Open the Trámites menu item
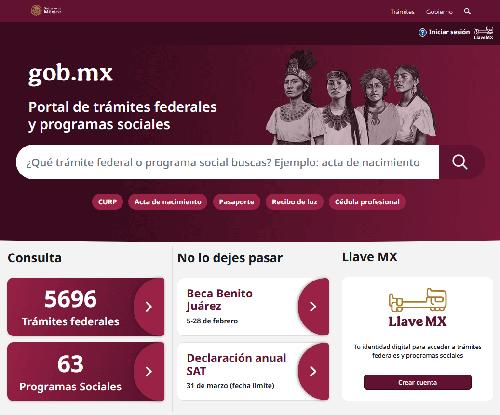Image resolution: width=500 pixels, height=415 pixels. [402, 12]
